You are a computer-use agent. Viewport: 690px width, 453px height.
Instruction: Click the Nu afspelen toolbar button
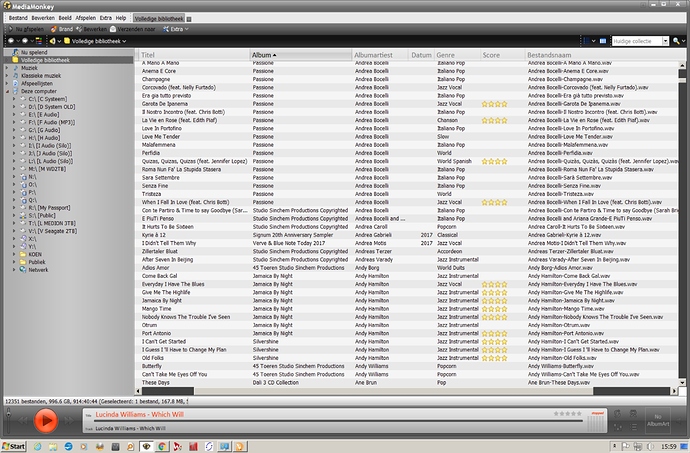coord(26,29)
